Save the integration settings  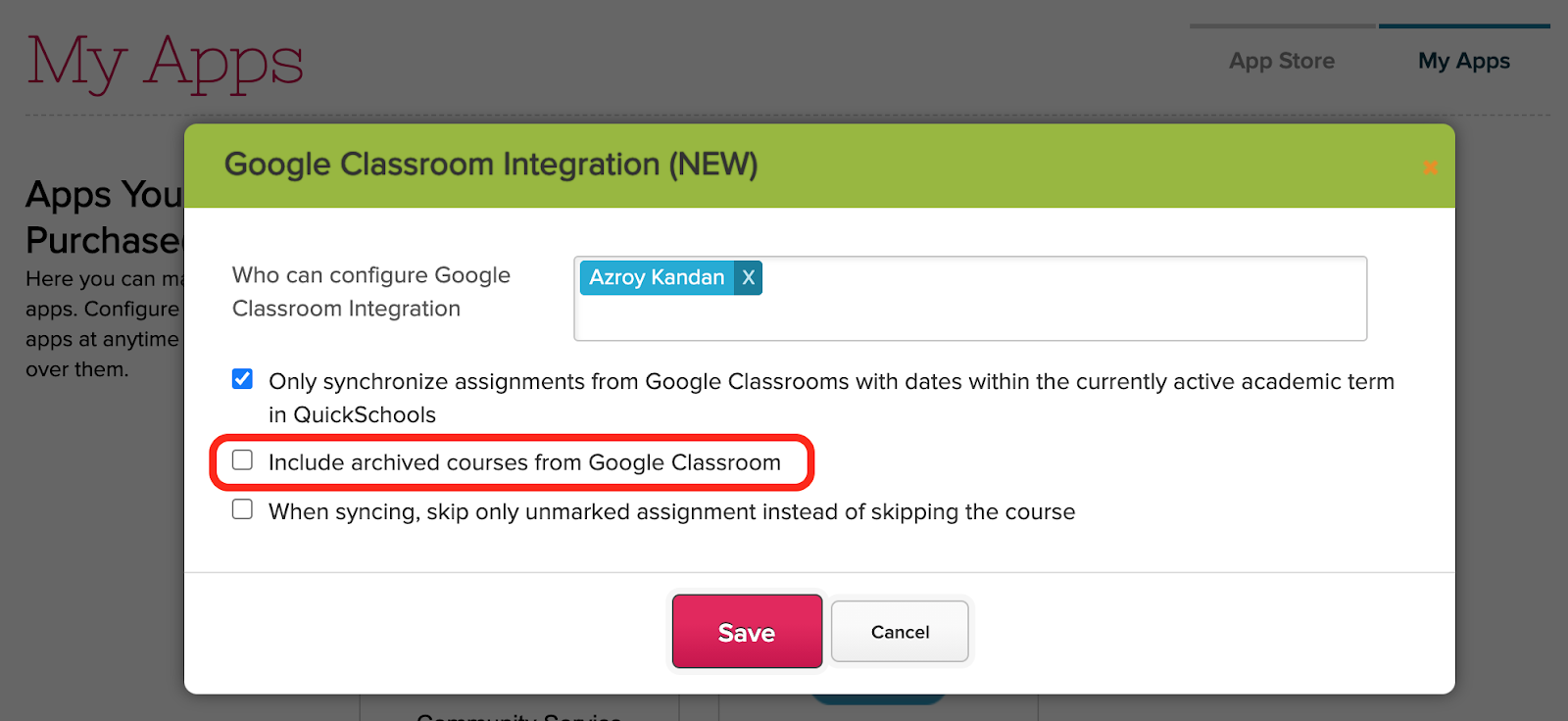coord(747,632)
